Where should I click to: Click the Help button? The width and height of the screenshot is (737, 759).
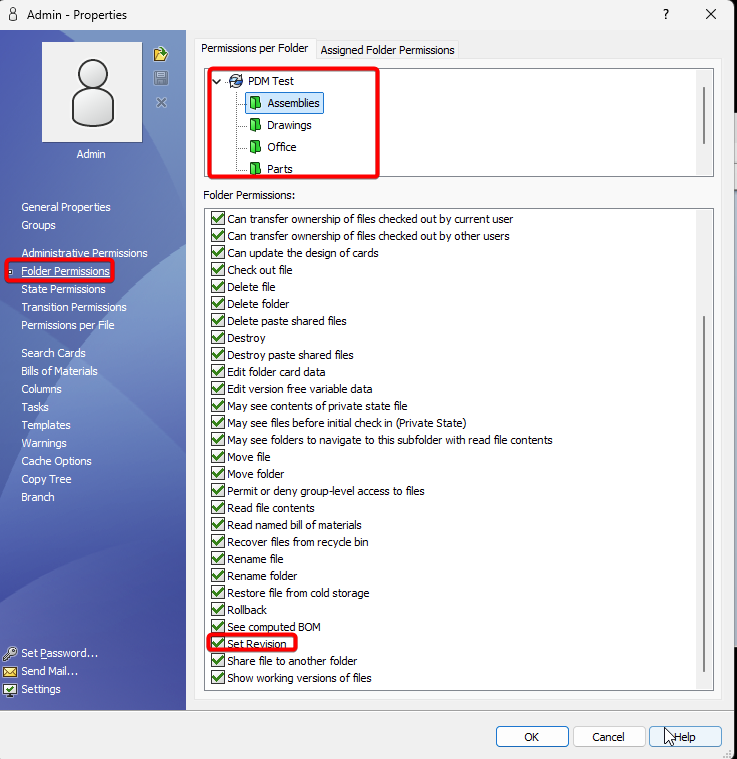pos(685,737)
